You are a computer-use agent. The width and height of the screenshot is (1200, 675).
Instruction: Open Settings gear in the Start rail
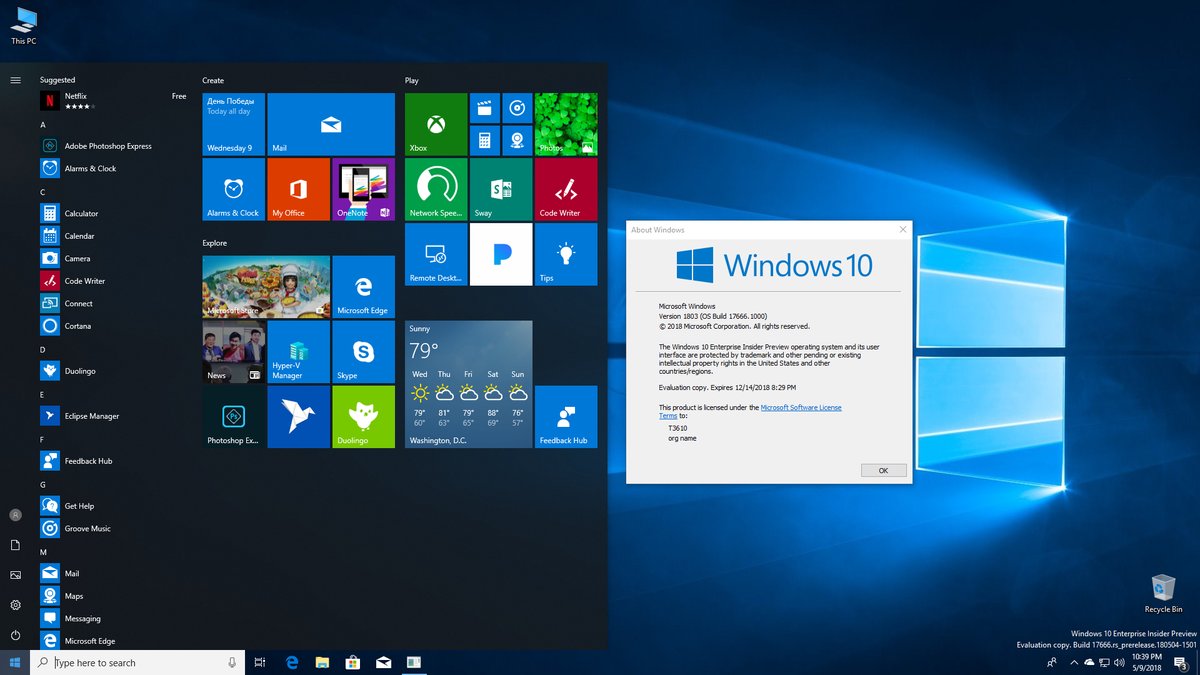(x=14, y=605)
